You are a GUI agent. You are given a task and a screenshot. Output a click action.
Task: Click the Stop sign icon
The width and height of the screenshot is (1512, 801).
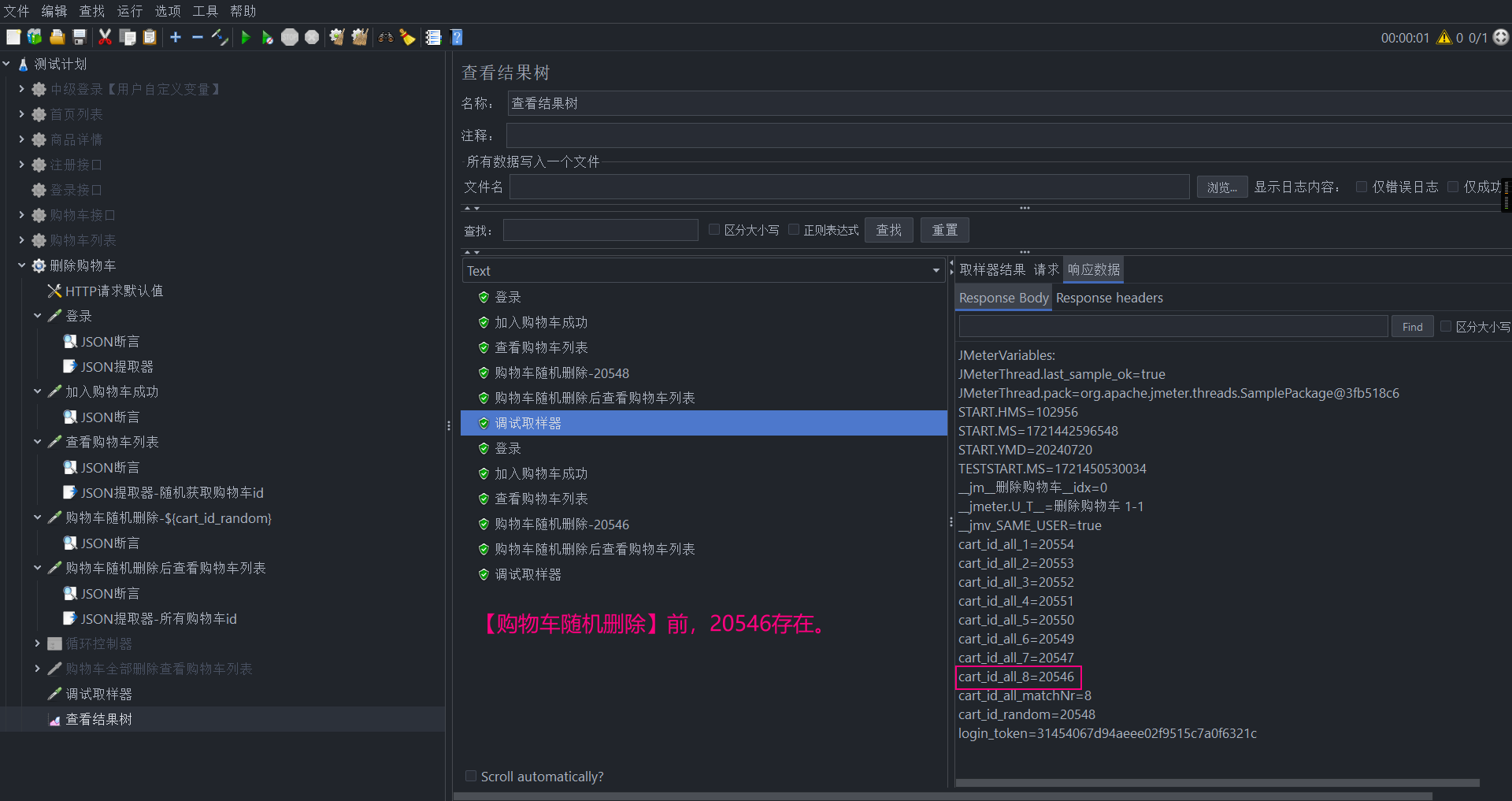click(290, 37)
